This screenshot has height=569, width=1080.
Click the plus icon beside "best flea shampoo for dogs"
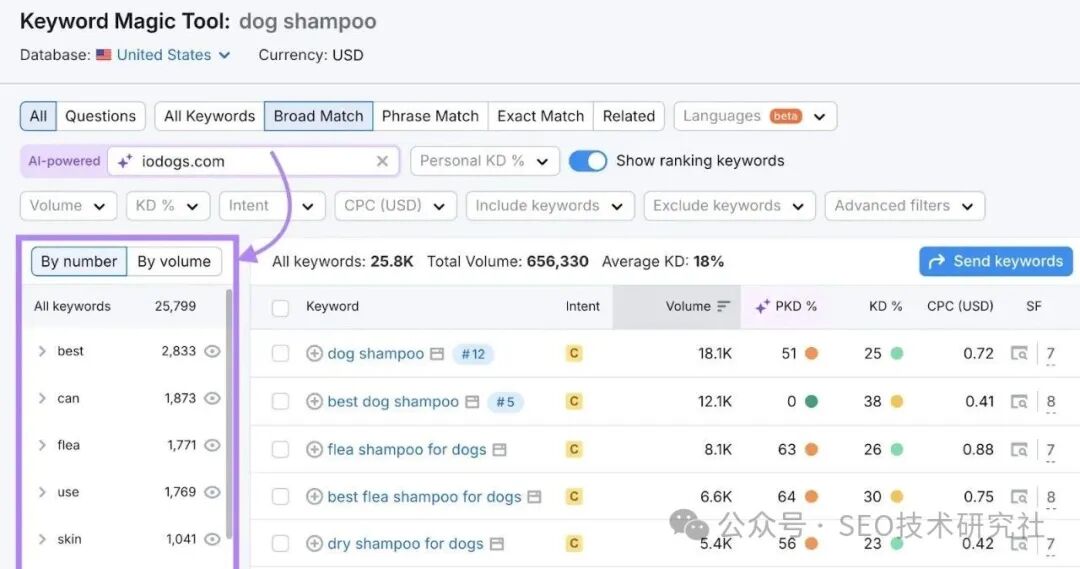click(x=314, y=497)
